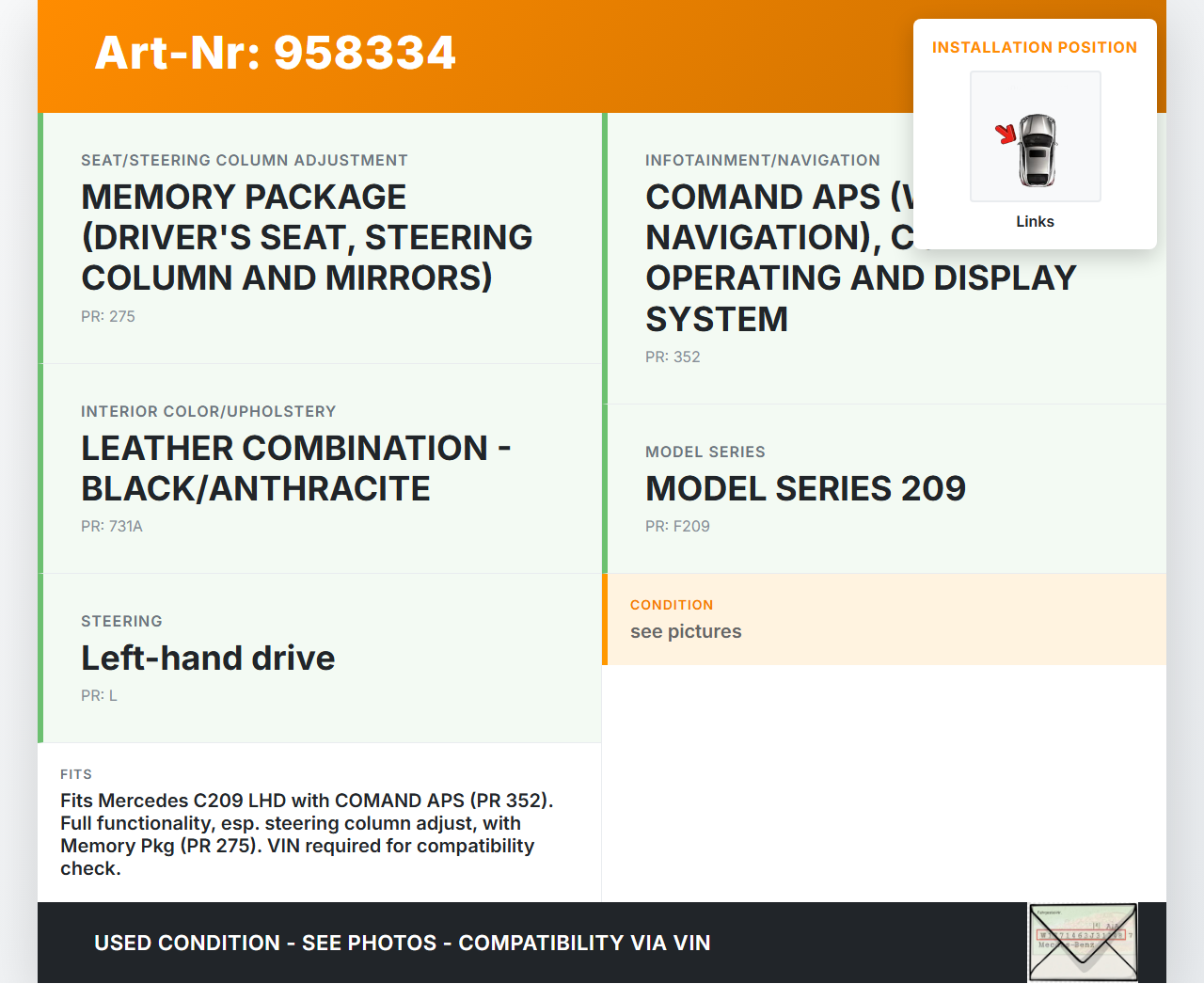Click the Art-Nr: 958334 title
Screen dimensions: 1204x984
pos(275,53)
